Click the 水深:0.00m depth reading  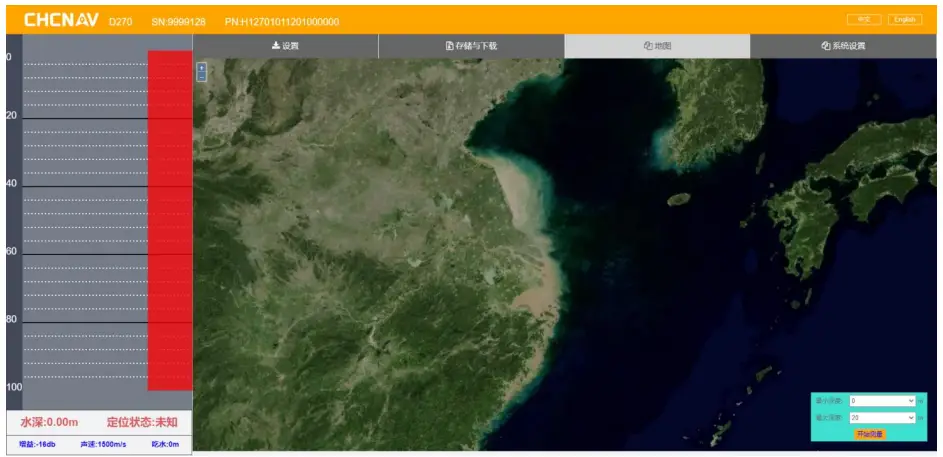click(49, 422)
